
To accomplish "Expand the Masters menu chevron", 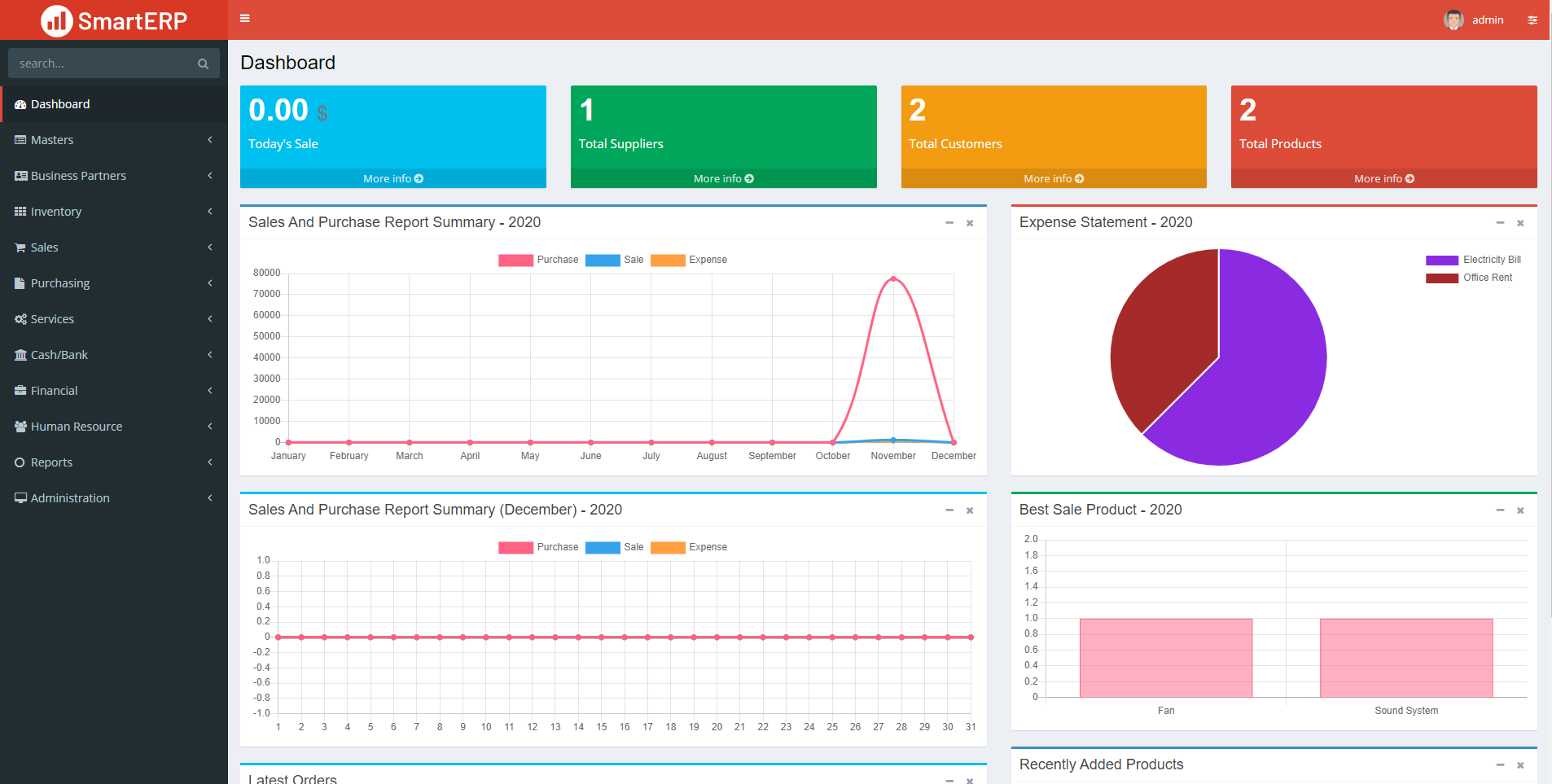I will 210,140.
